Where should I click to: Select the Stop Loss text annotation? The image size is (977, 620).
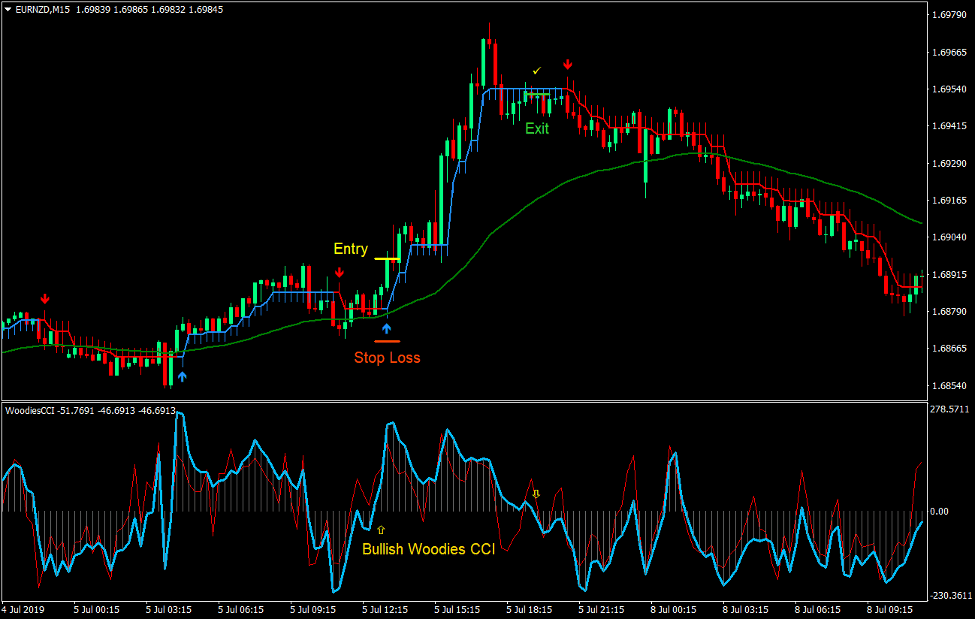[389, 358]
